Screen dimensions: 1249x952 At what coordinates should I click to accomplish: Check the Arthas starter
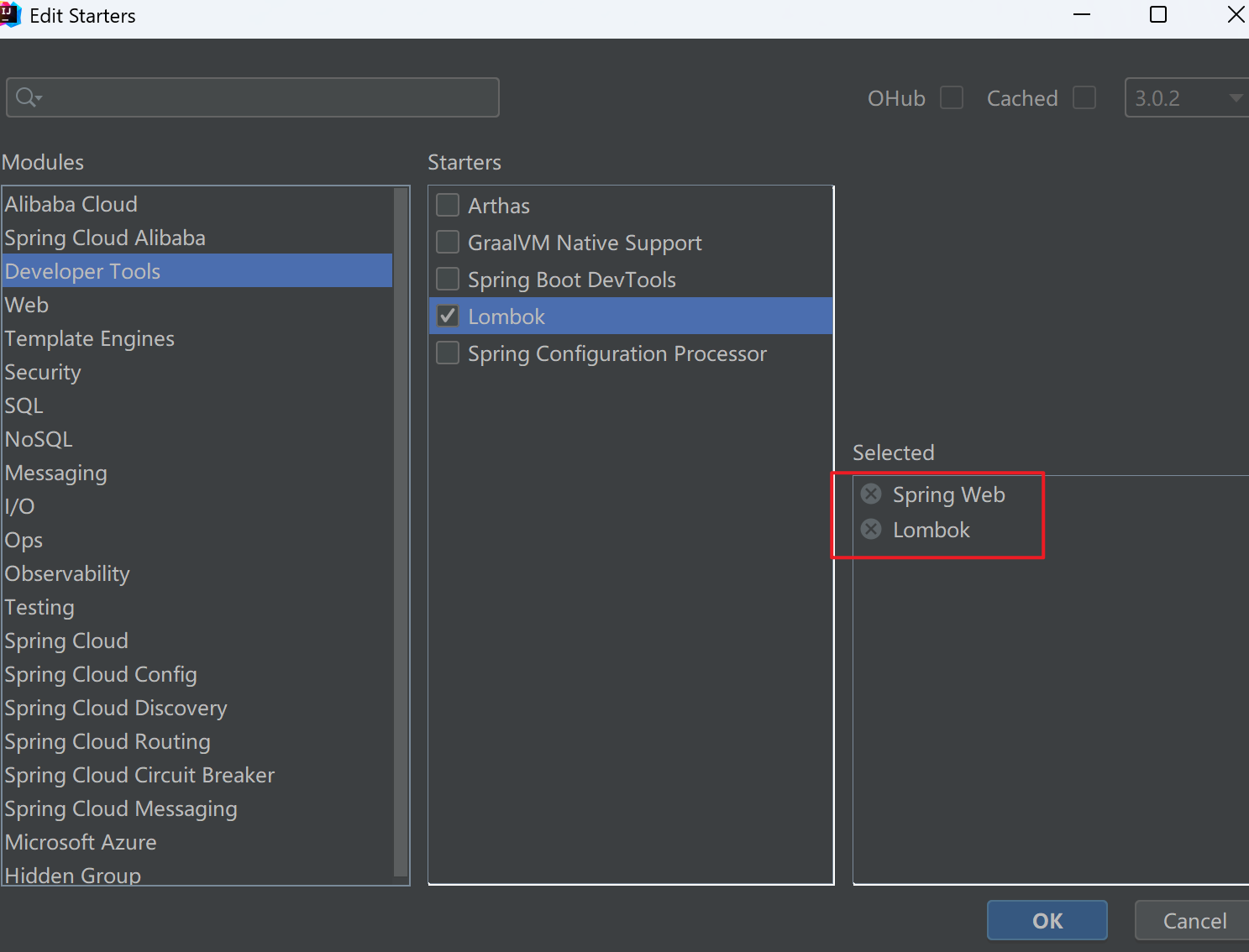click(x=448, y=205)
